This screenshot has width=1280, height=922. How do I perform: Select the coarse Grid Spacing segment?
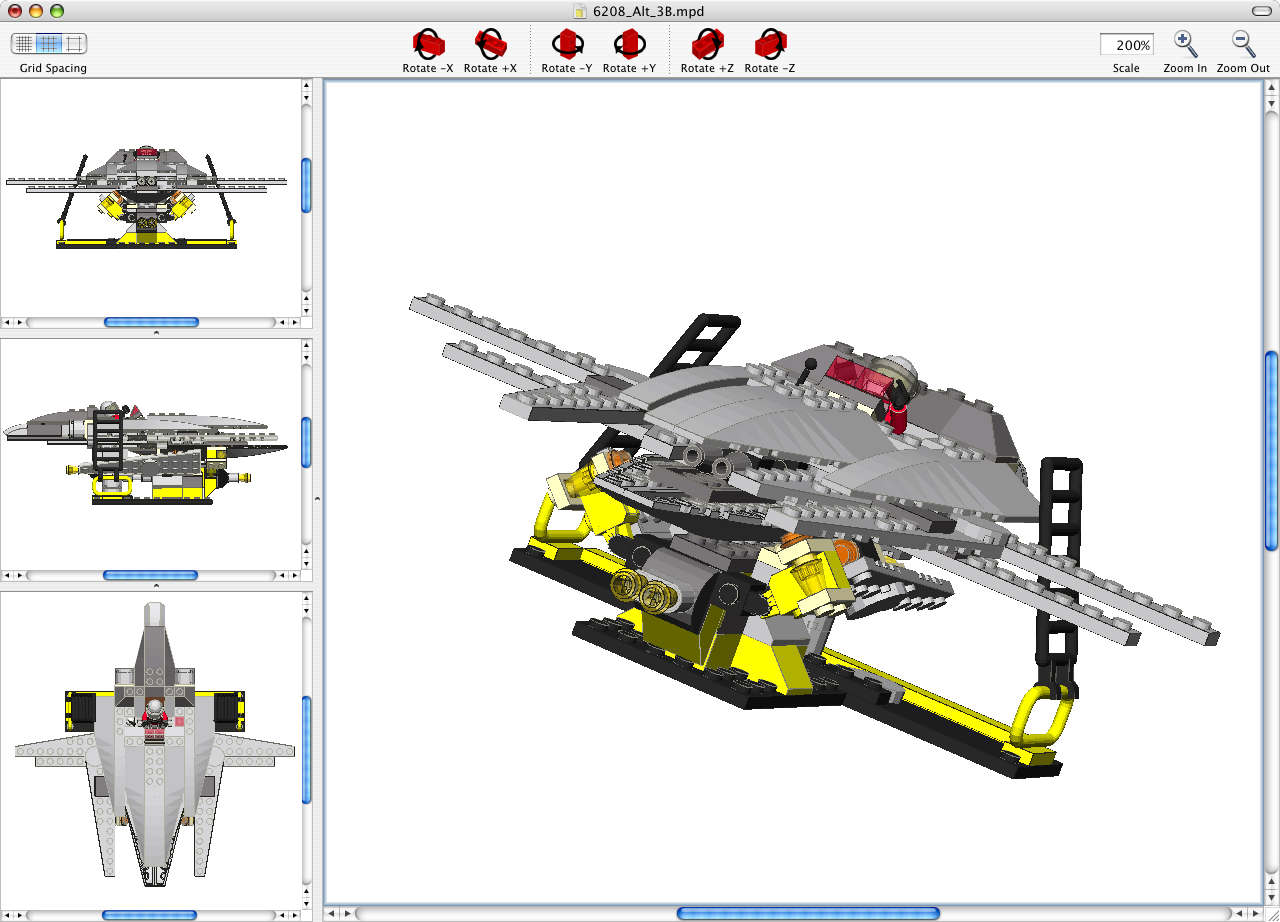(75, 44)
